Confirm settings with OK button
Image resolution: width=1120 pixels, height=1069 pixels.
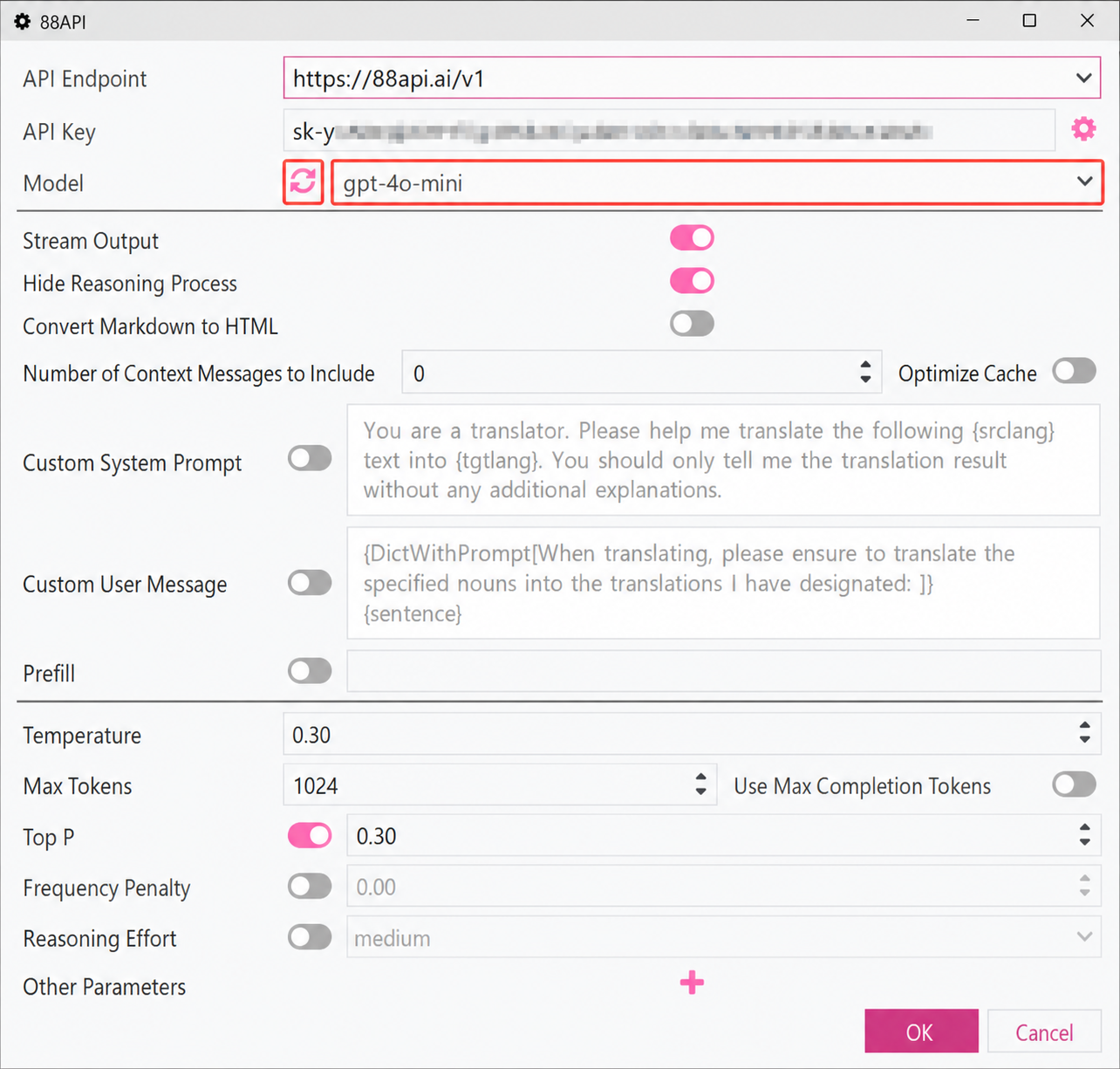click(x=921, y=1031)
